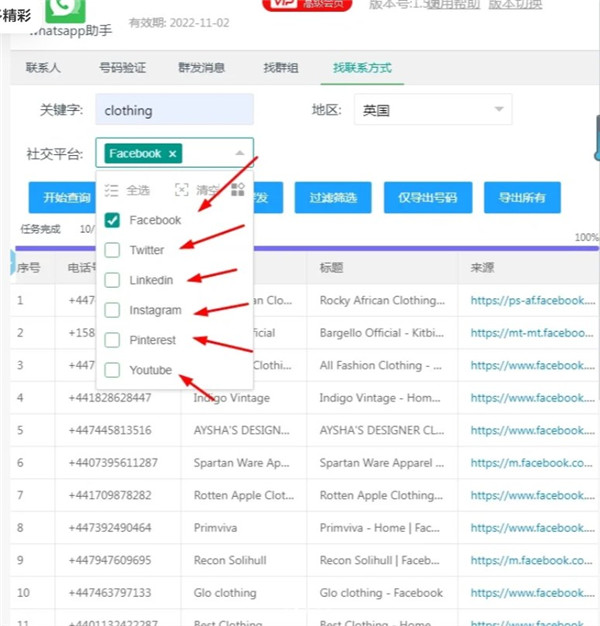Select the Pinterest checkbox
The height and width of the screenshot is (626, 600).
[113, 340]
